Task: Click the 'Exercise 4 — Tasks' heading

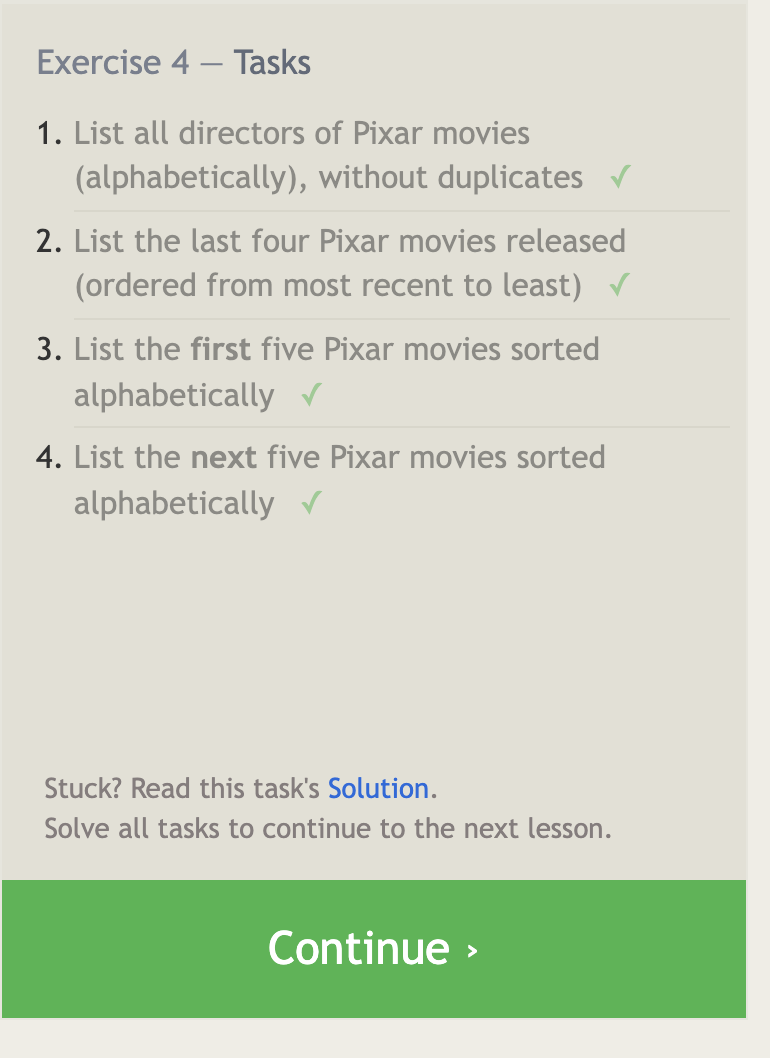Action: pos(174,63)
